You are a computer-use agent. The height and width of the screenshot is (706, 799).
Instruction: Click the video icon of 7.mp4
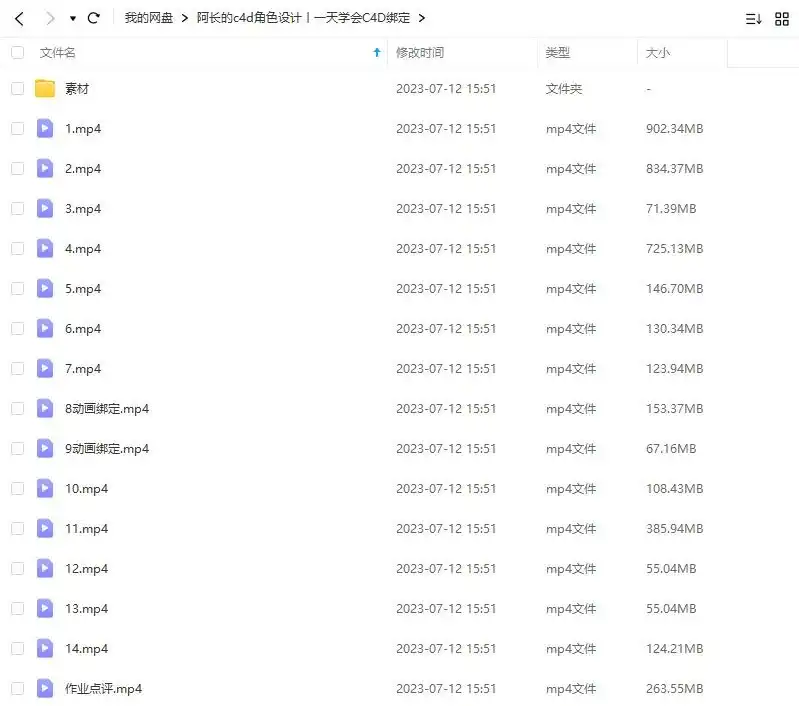point(45,369)
